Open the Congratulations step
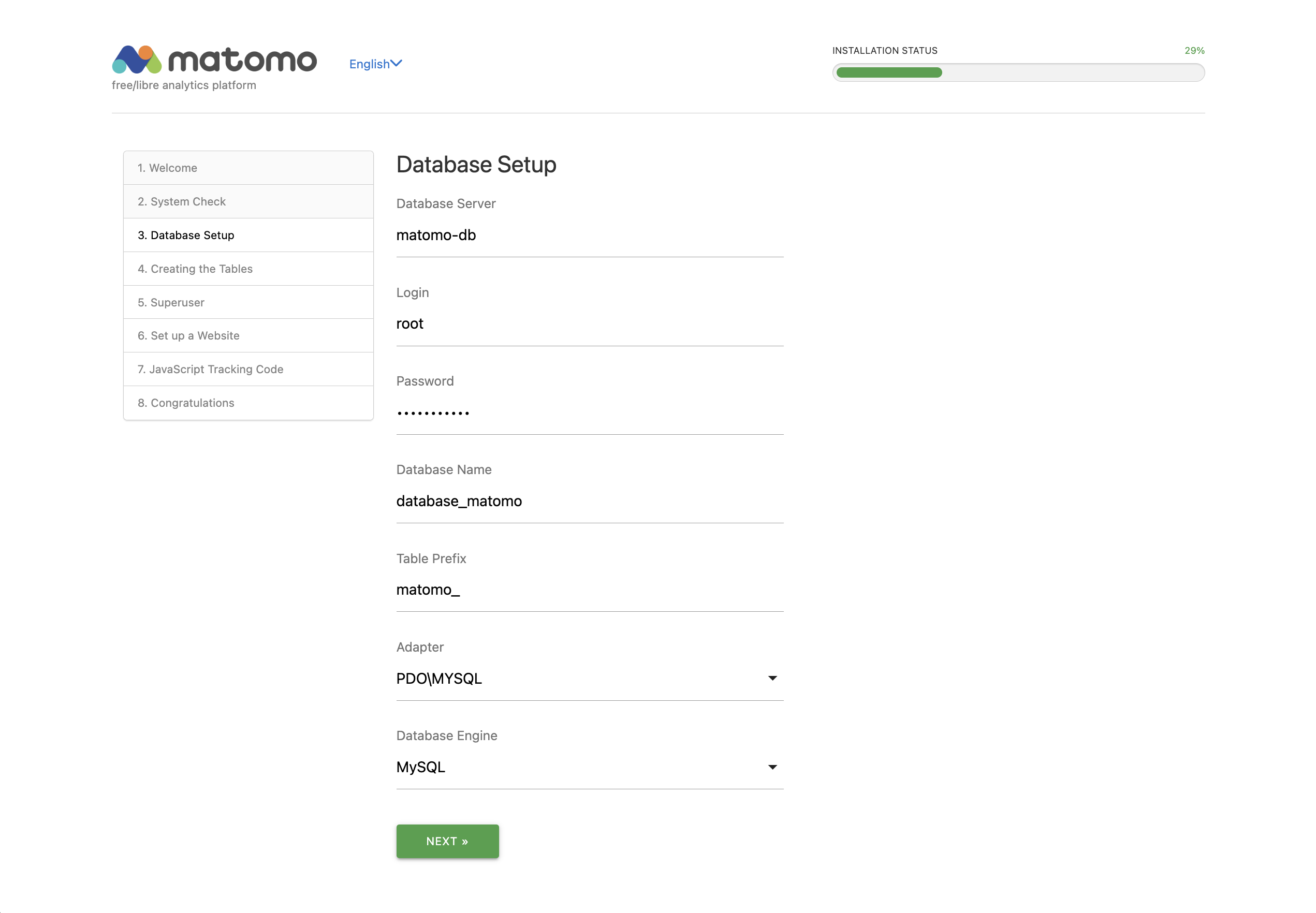Image resolution: width=1316 pixels, height=913 pixels. pos(248,403)
